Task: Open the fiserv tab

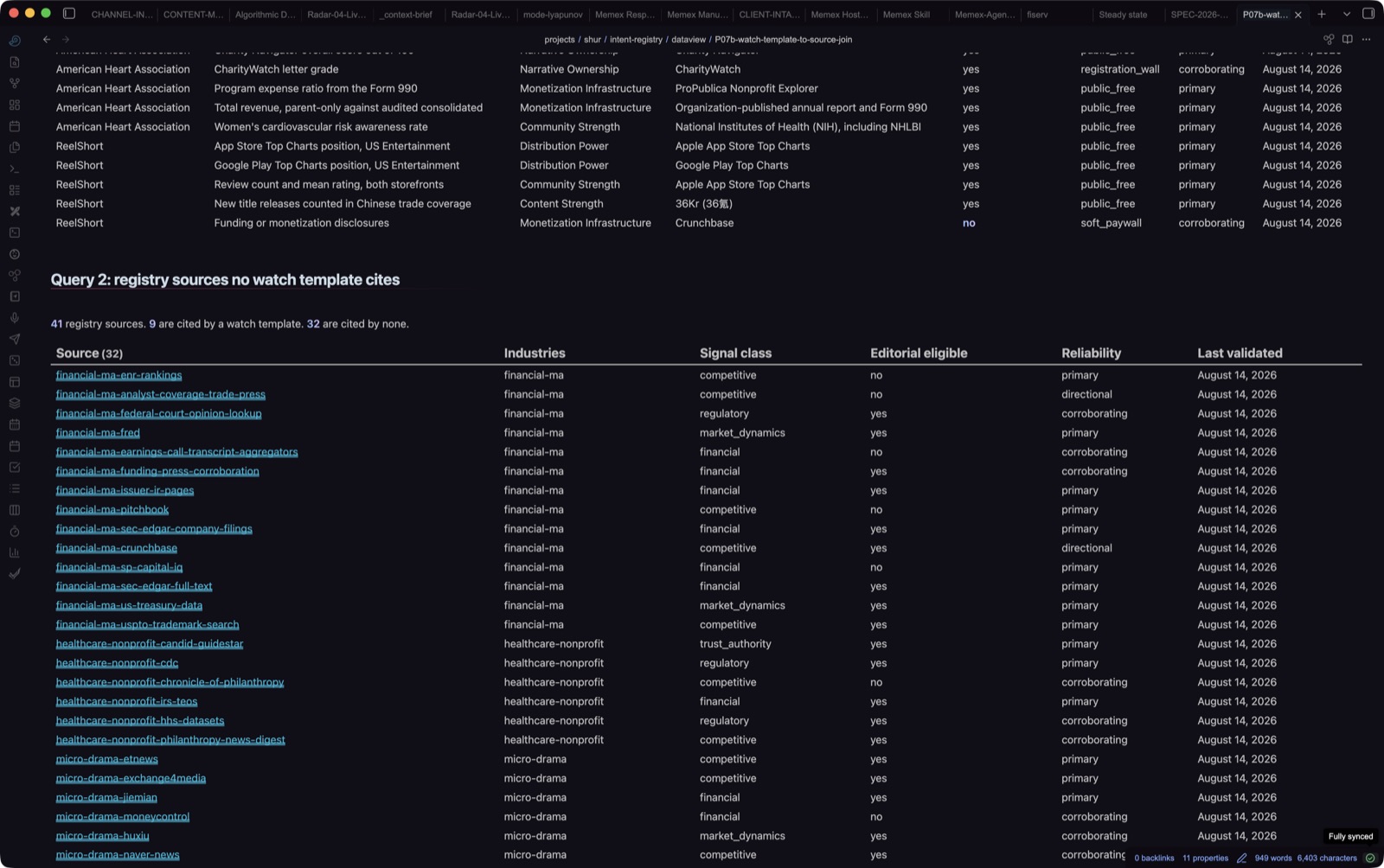Action: pos(1037,15)
